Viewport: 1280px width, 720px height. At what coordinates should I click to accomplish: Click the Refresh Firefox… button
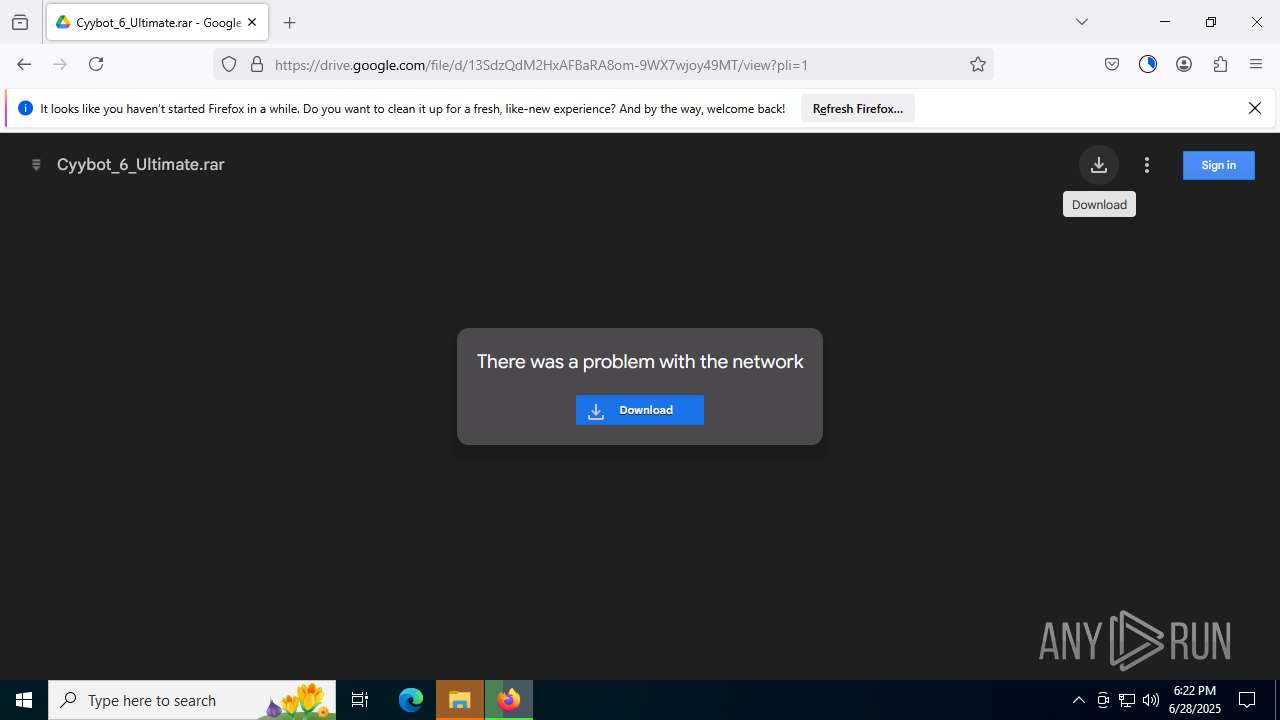[858, 108]
